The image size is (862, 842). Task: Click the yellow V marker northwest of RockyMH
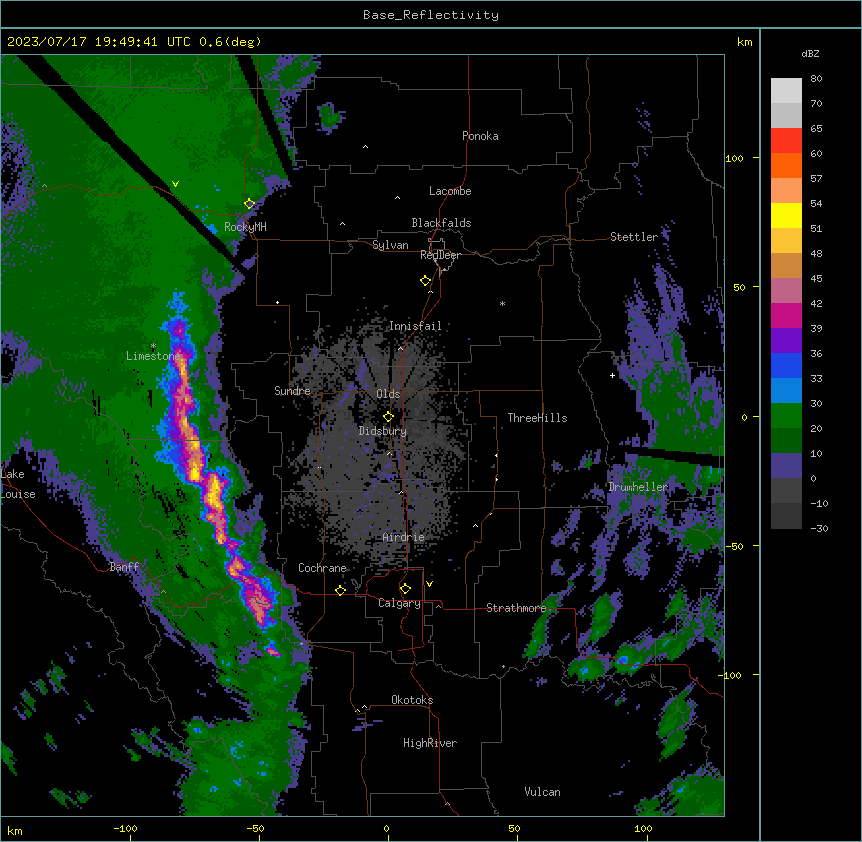pyautogui.click(x=175, y=184)
